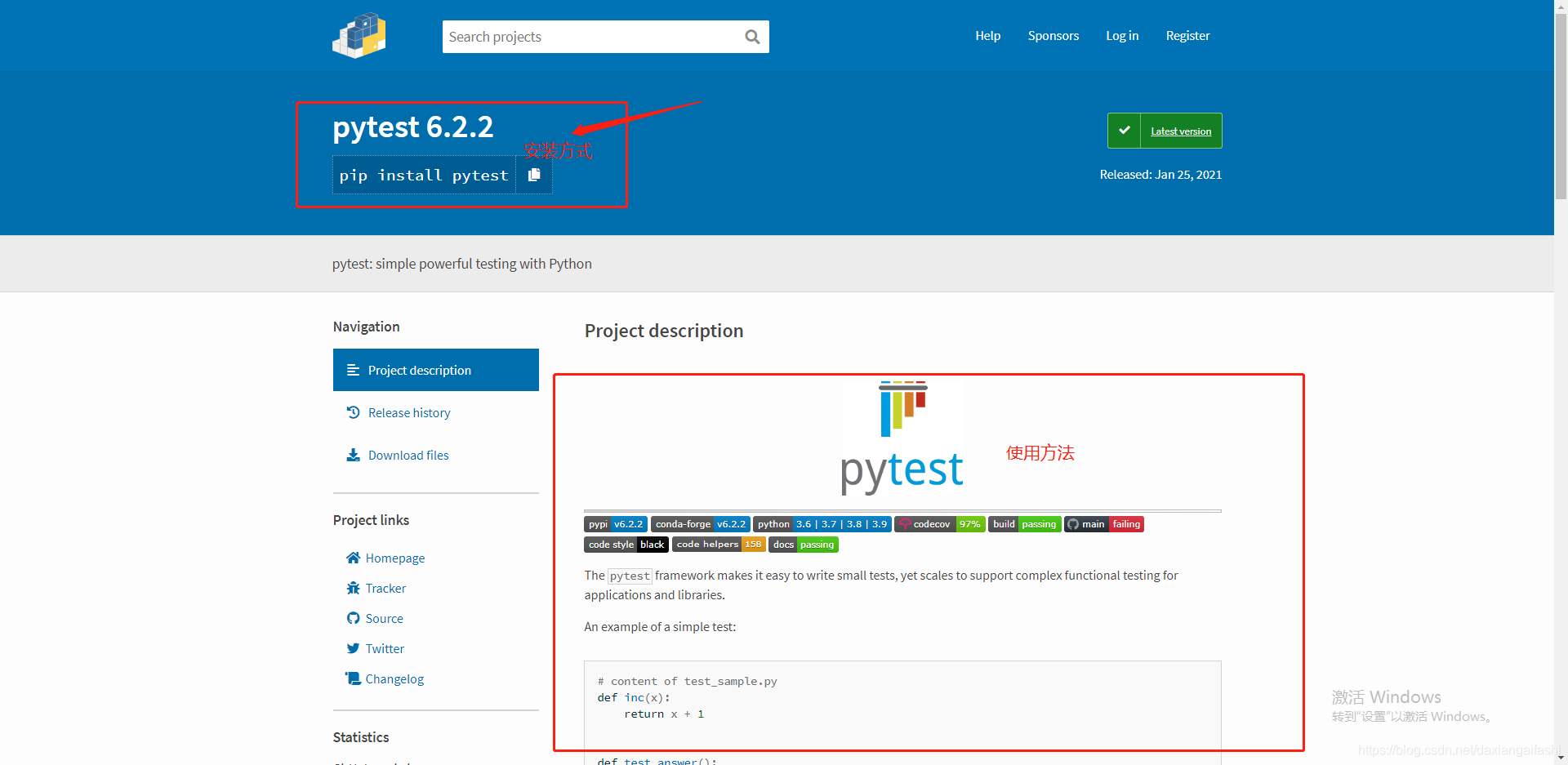Viewport: 1568px width, 765px height.
Task: Click the PyPI logo icon
Action: tap(359, 35)
